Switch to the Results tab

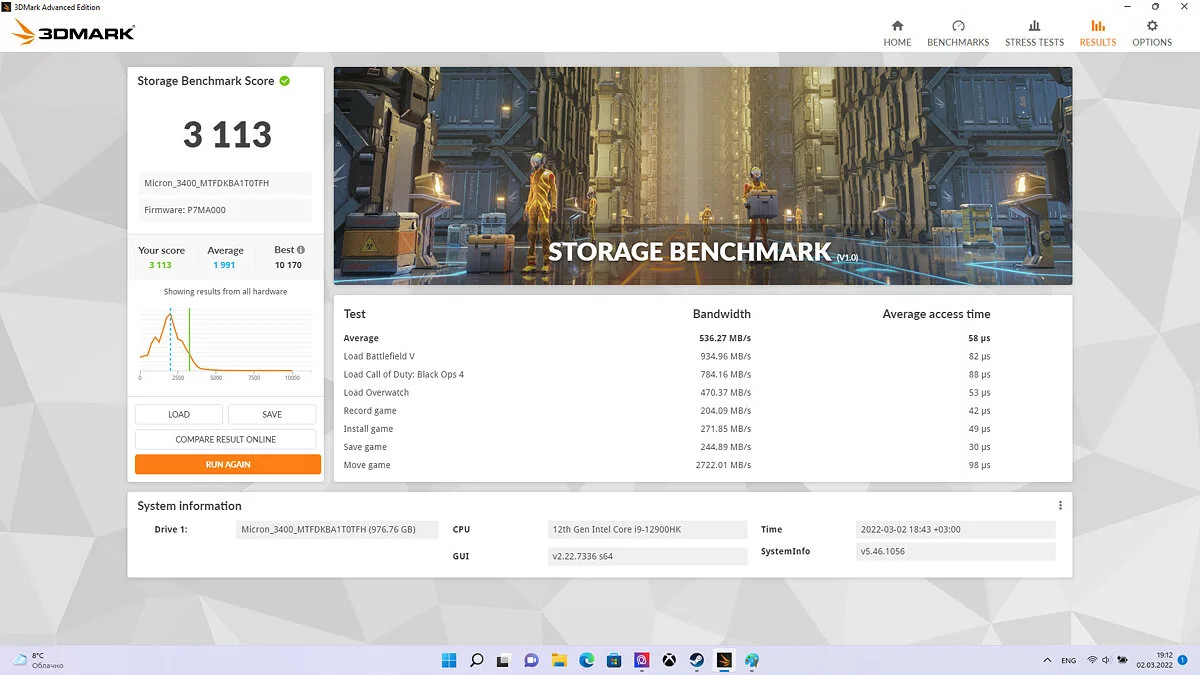coord(1097,33)
